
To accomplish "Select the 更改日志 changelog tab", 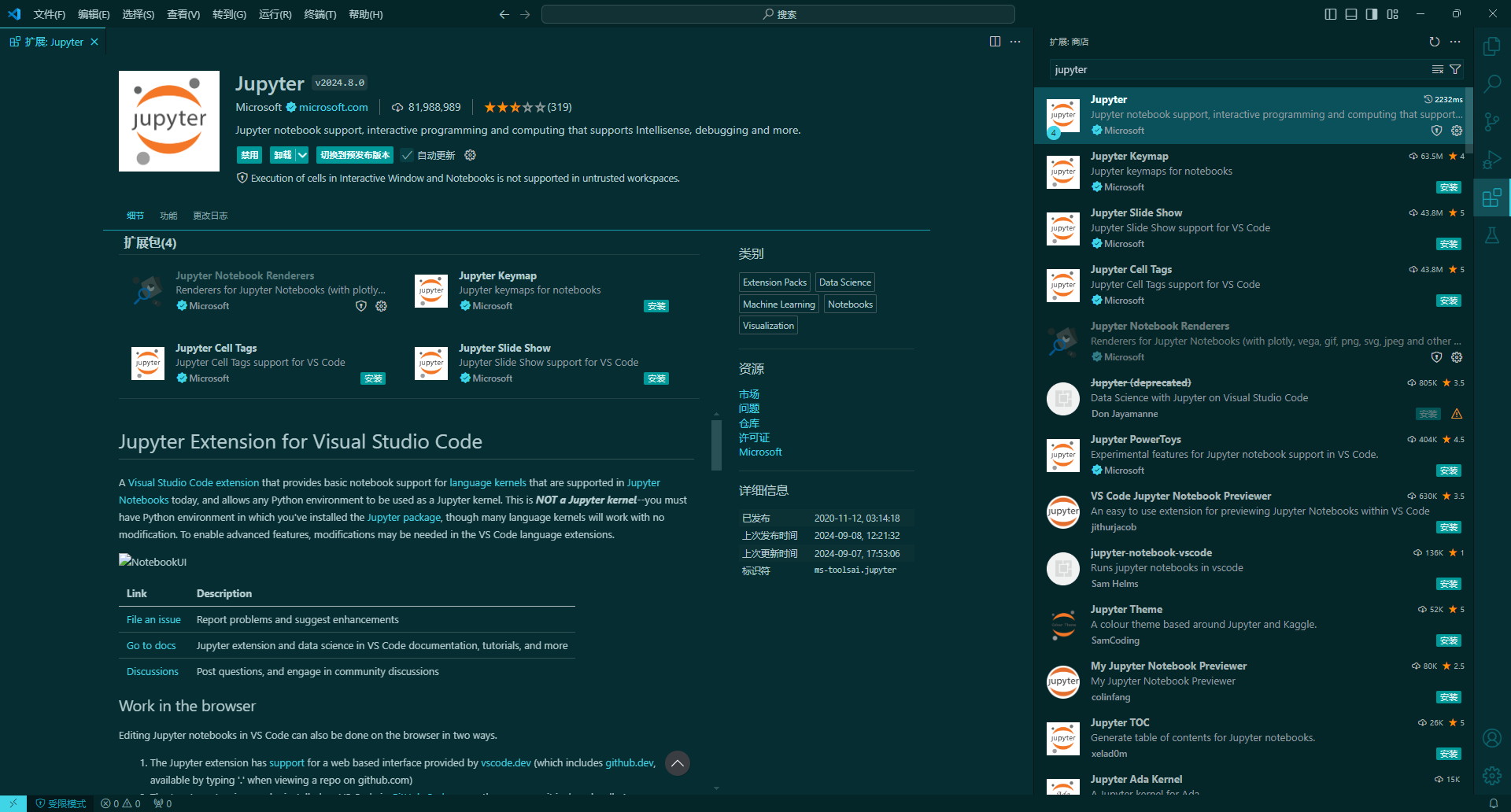I will click(x=210, y=216).
